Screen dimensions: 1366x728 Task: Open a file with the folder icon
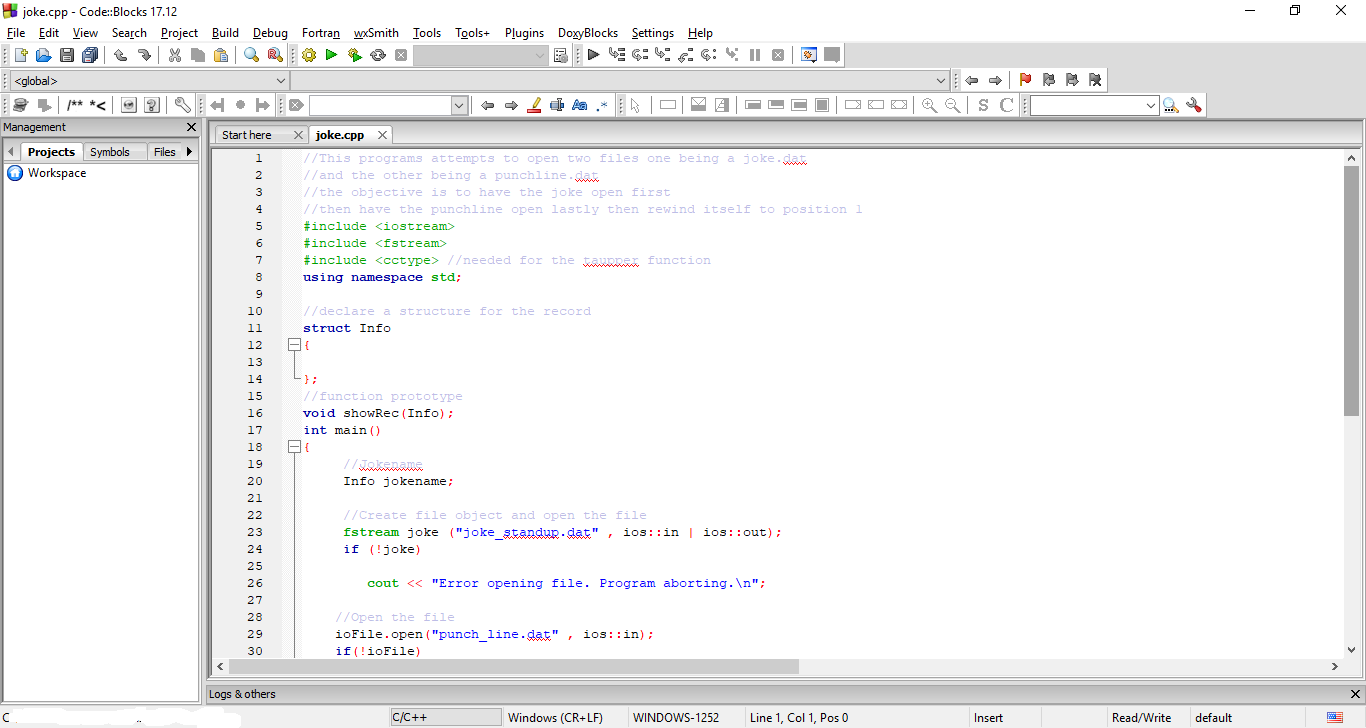[x=44, y=55]
